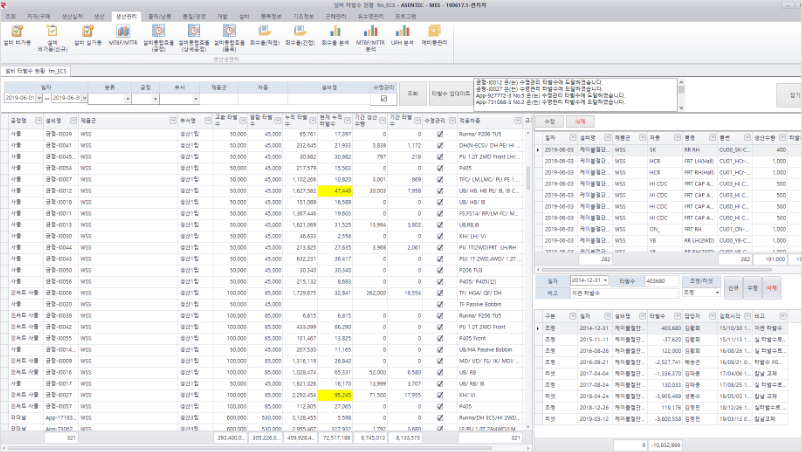Launch the UPH 분석 chart icon

402,35
